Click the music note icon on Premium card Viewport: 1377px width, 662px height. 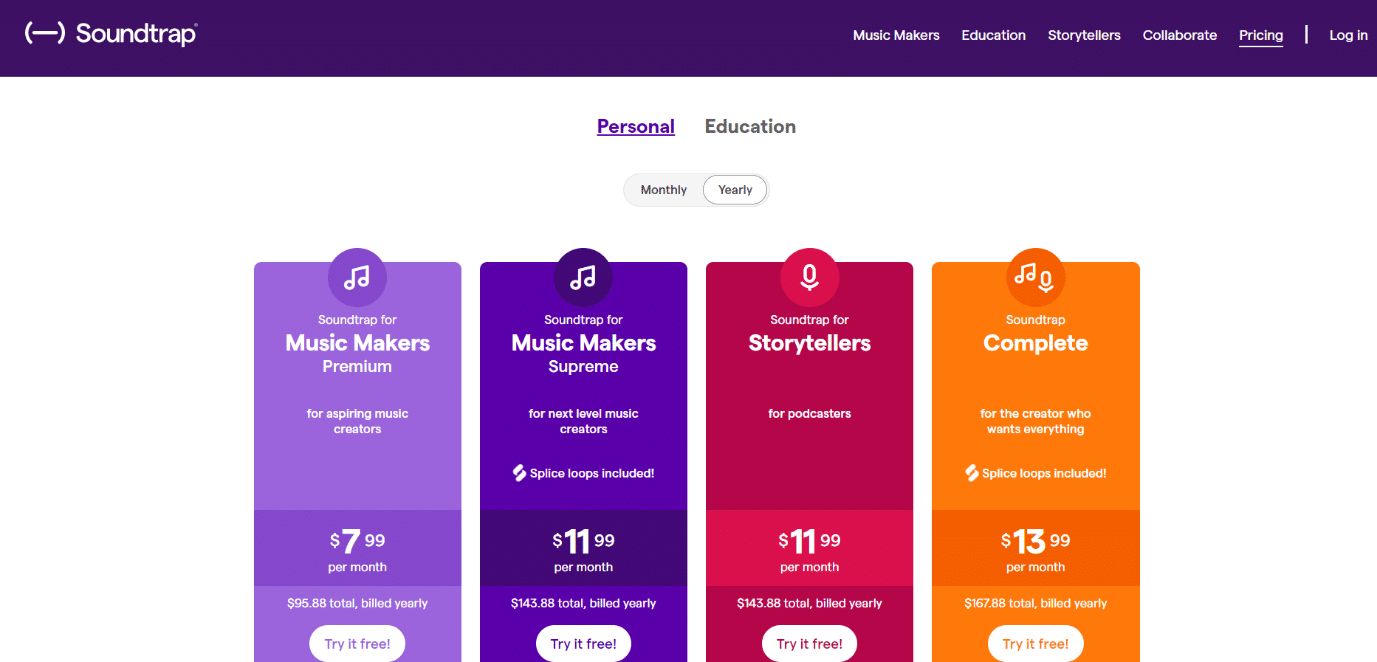[357, 277]
